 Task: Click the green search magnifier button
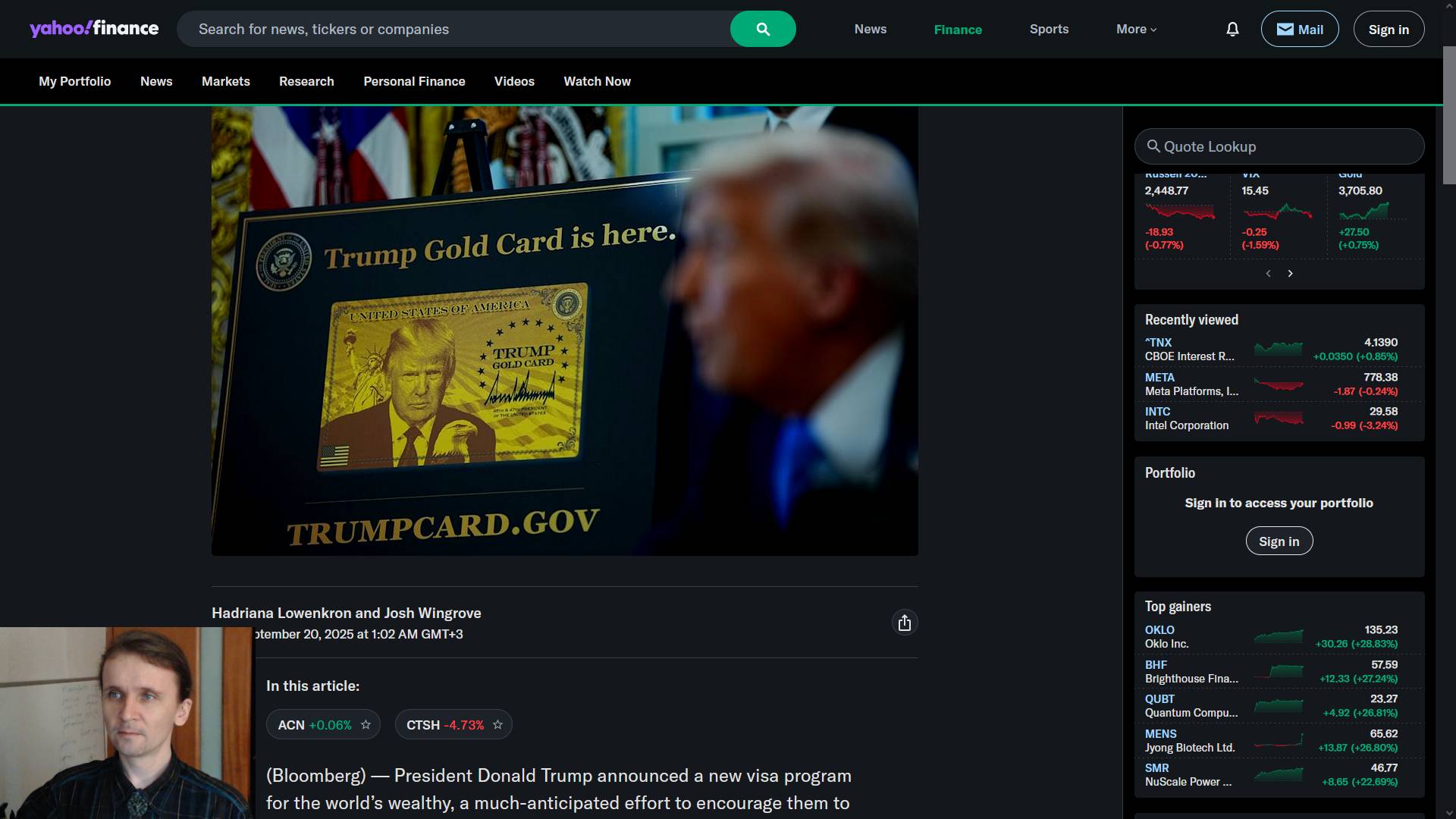(762, 30)
